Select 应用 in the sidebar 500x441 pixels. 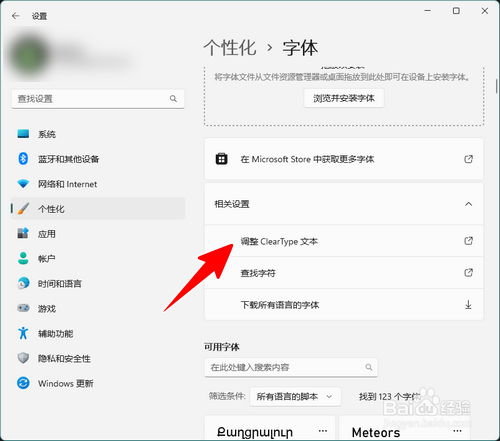[98, 233]
